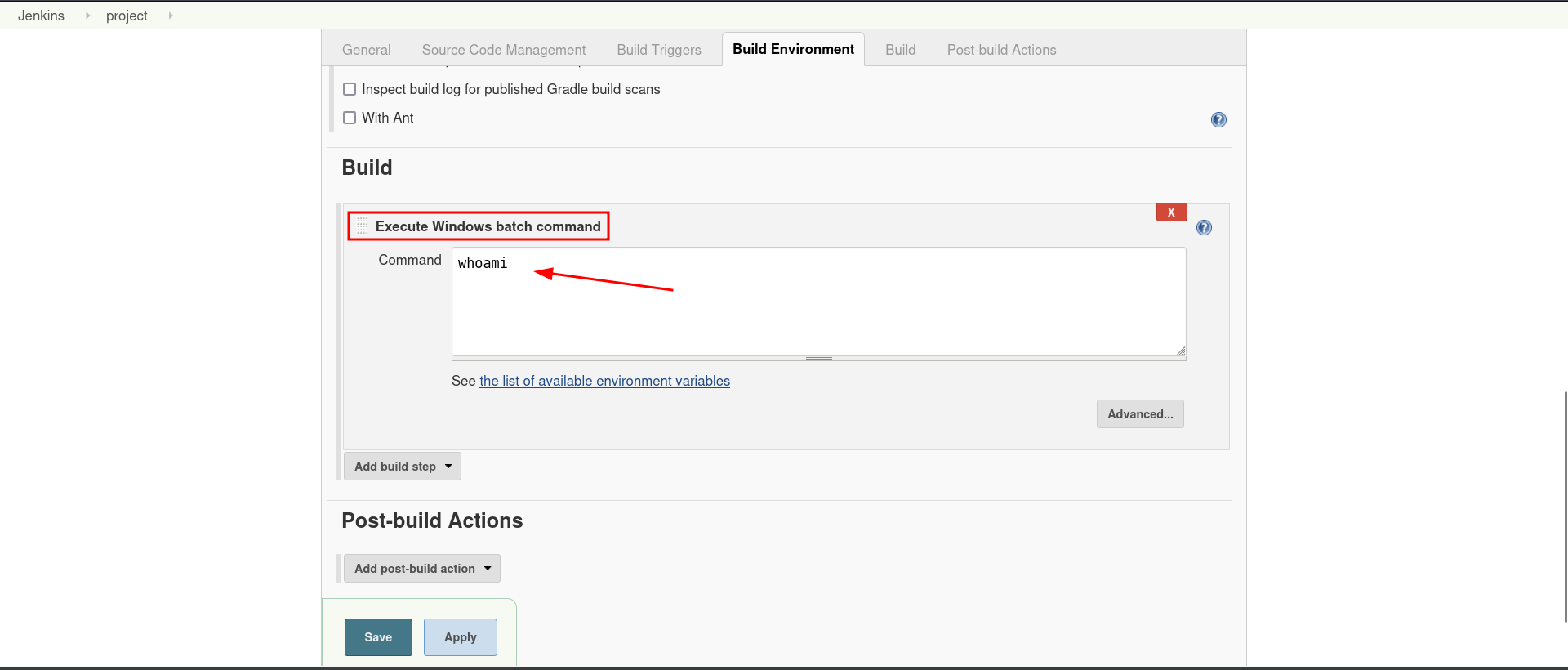The height and width of the screenshot is (670, 1568).
Task: Check the With Ant checkbox
Action: (x=350, y=118)
